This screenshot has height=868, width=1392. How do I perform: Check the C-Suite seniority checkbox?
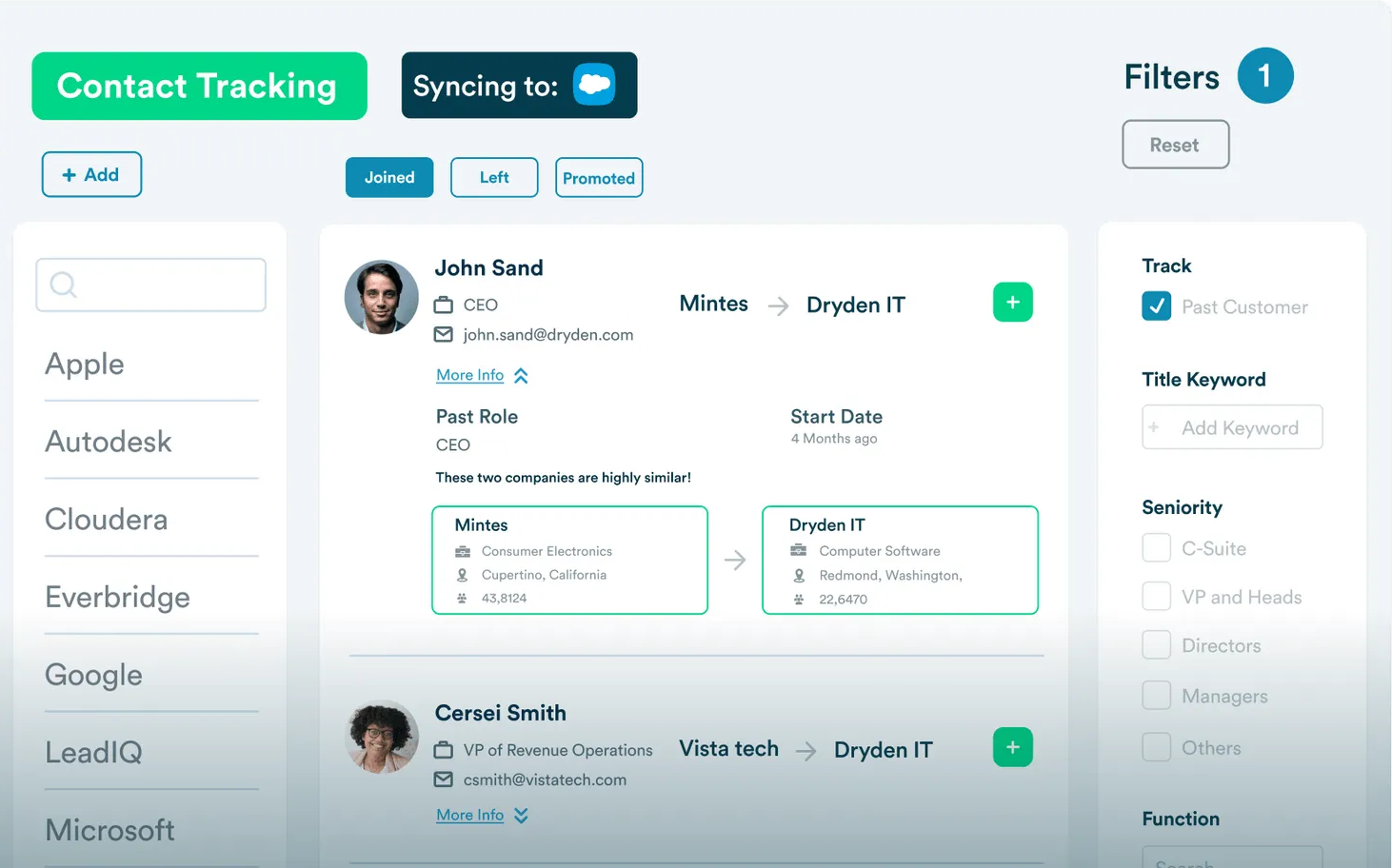(x=1157, y=547)
